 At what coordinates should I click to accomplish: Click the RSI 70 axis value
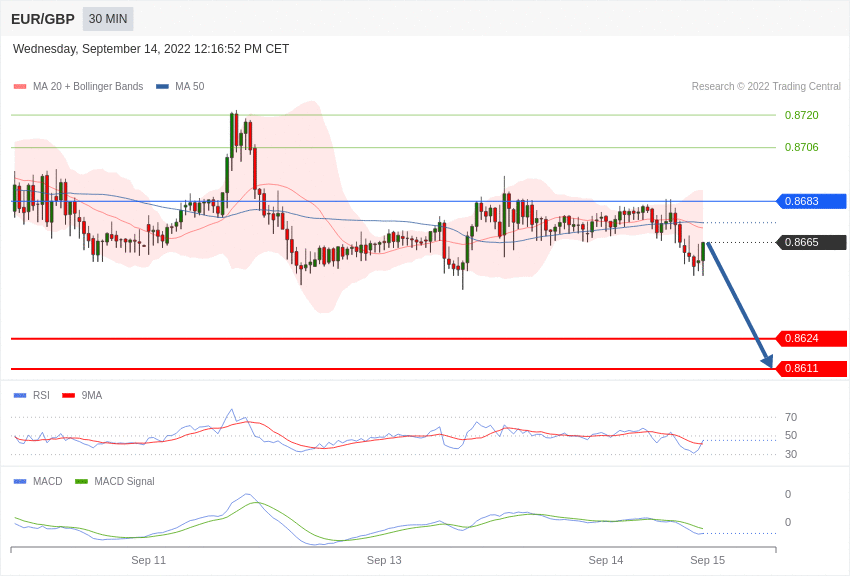tap(791, 417)
